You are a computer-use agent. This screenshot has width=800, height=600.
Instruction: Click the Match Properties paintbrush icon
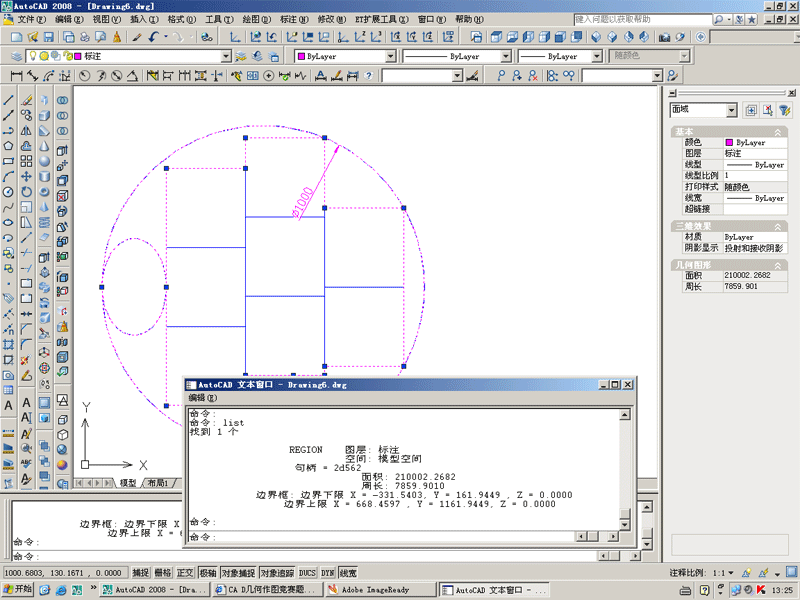pyautogui.click(x=137, y=37)
